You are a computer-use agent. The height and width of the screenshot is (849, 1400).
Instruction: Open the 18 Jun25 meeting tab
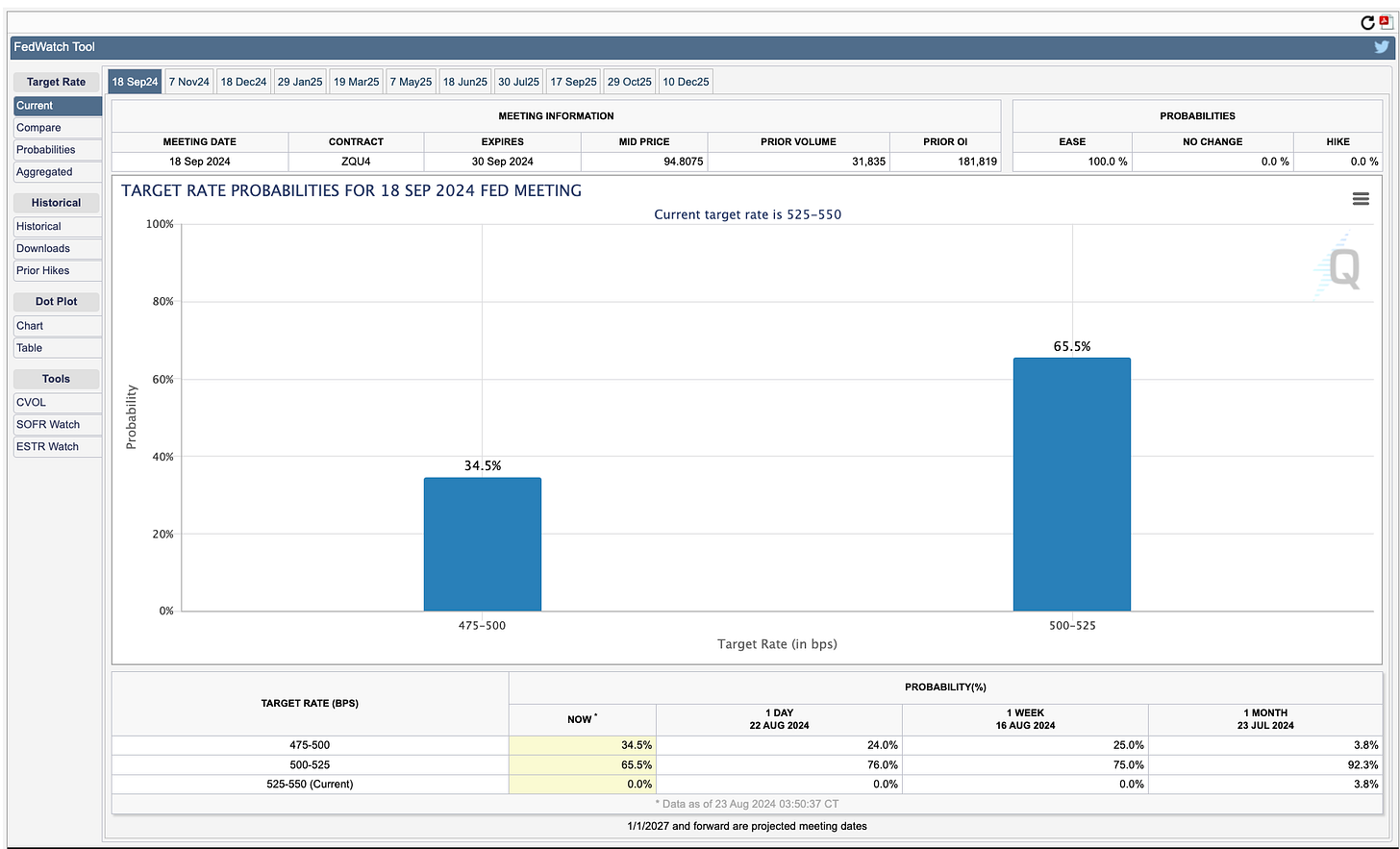(465, 82)
